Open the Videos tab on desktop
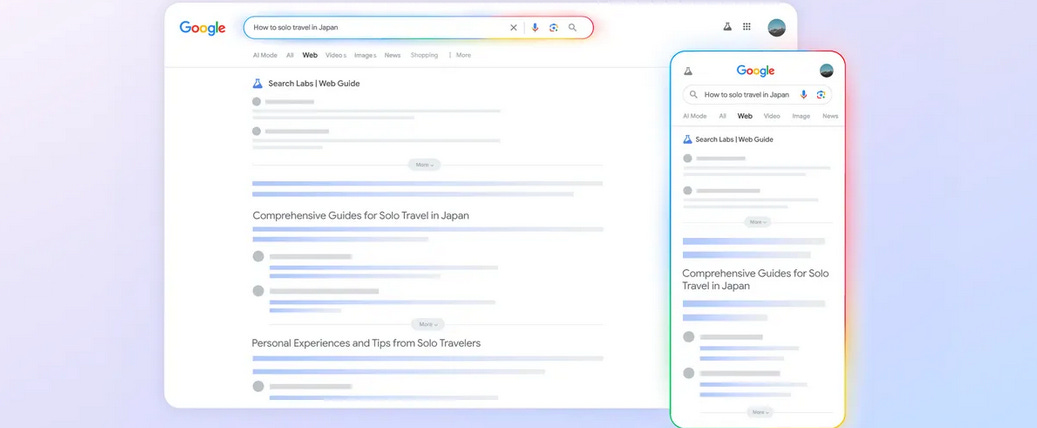1037x428 pixels. point(336,56)
